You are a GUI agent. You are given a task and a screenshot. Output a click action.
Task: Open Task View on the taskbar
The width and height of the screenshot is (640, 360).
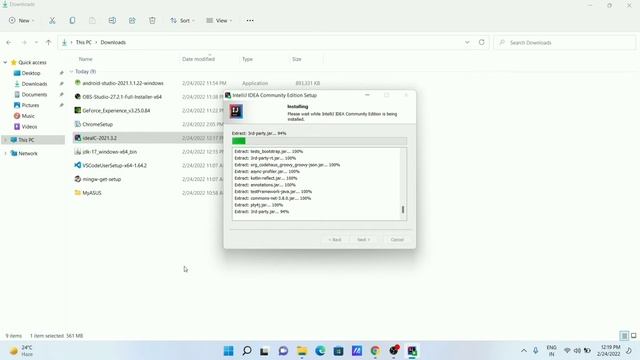pyautogui.click(x=264, y=351)
